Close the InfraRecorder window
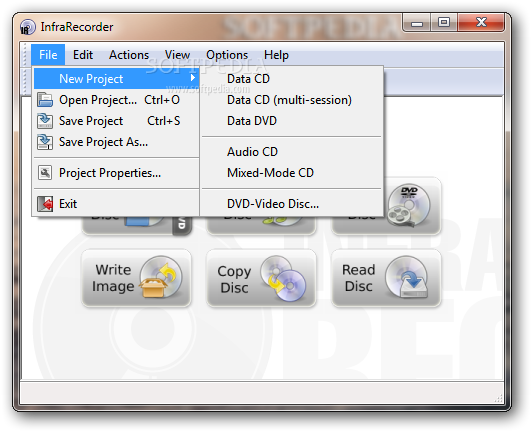The width and height of the screenshot is (532, 432). coord(481,23)
